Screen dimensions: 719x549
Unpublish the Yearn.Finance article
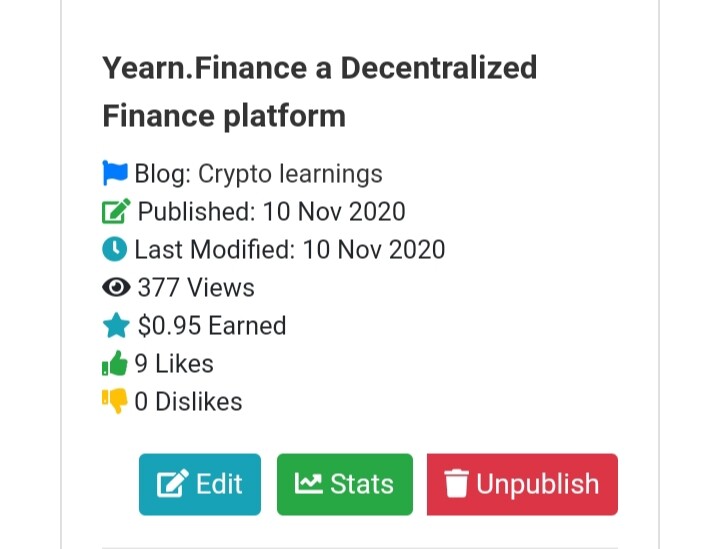click(522, 484)
